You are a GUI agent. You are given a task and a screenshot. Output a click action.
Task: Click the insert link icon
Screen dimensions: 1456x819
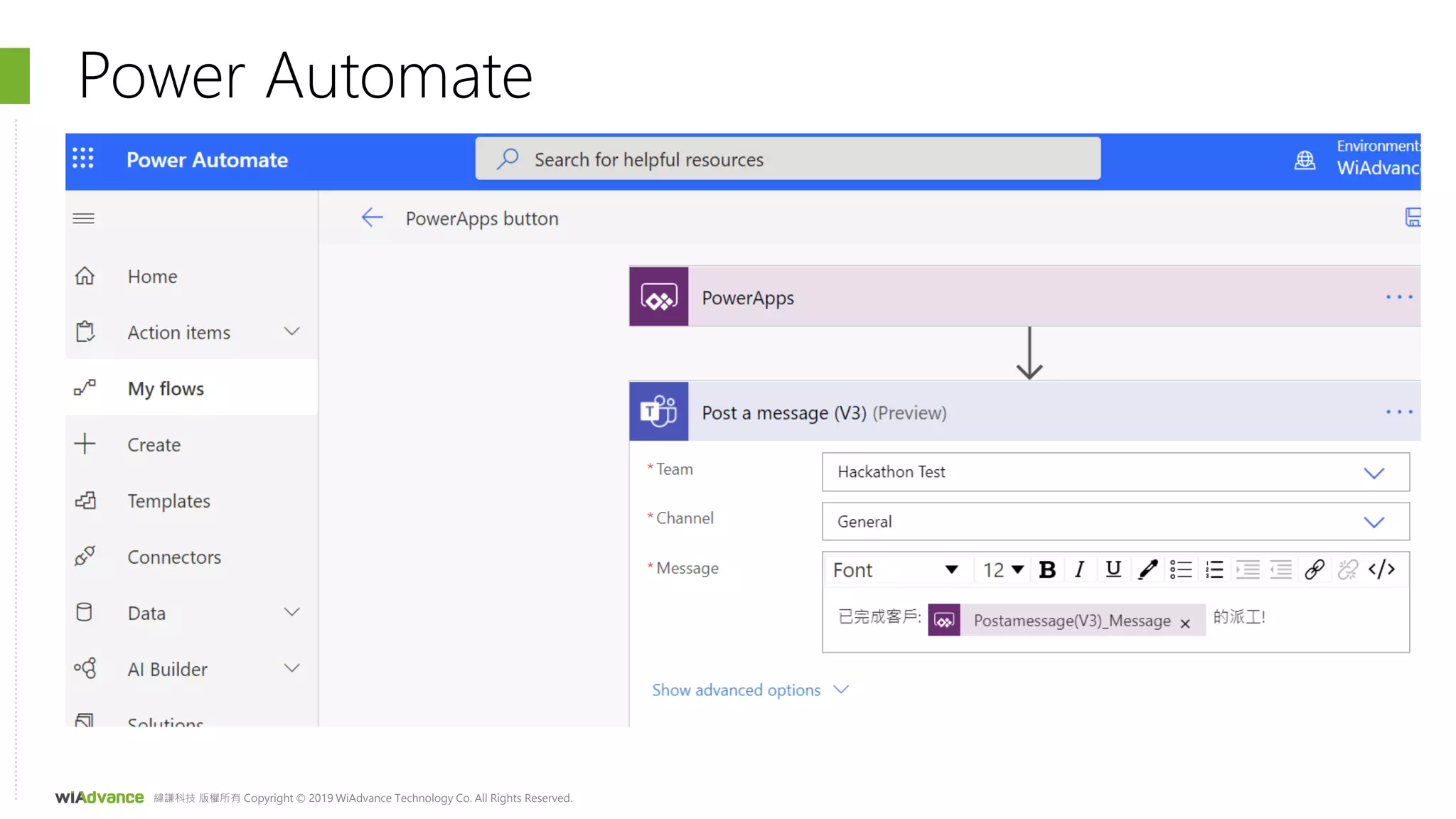[x=1315, y=569]
